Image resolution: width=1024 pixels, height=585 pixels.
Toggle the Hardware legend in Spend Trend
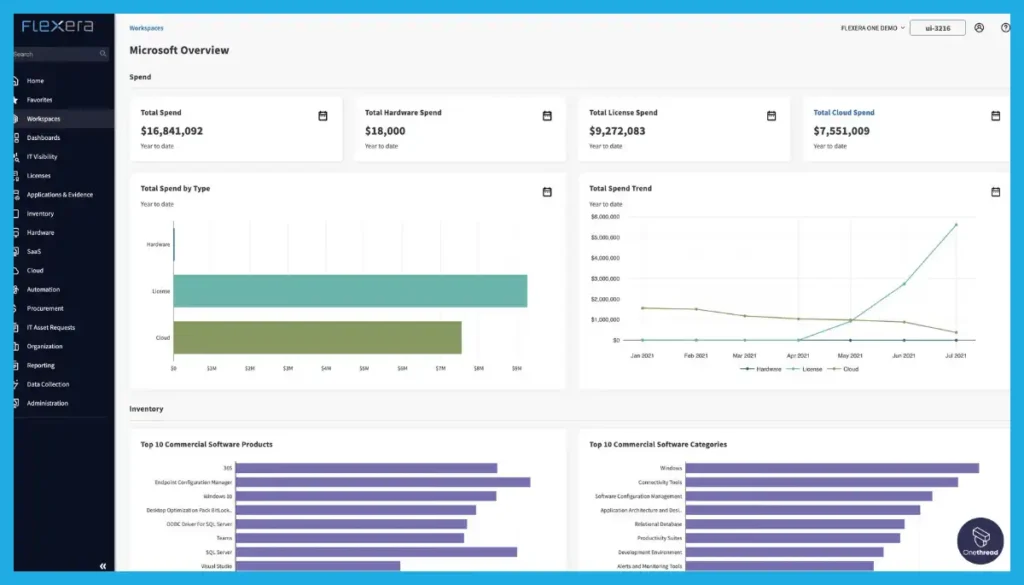761,369
